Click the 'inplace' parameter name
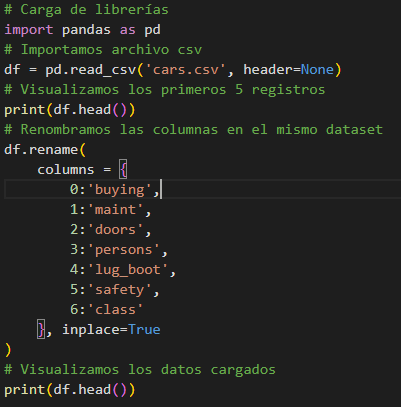 91,330
